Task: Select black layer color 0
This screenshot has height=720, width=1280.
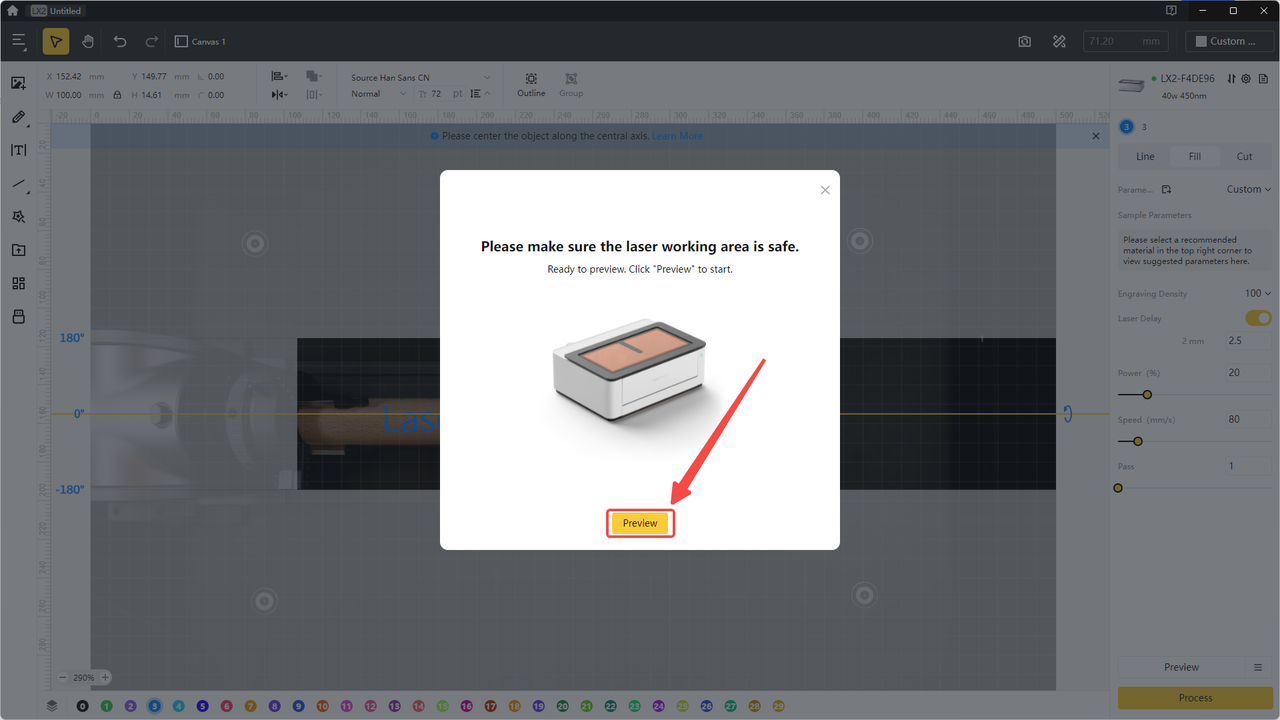Action: 82,706
